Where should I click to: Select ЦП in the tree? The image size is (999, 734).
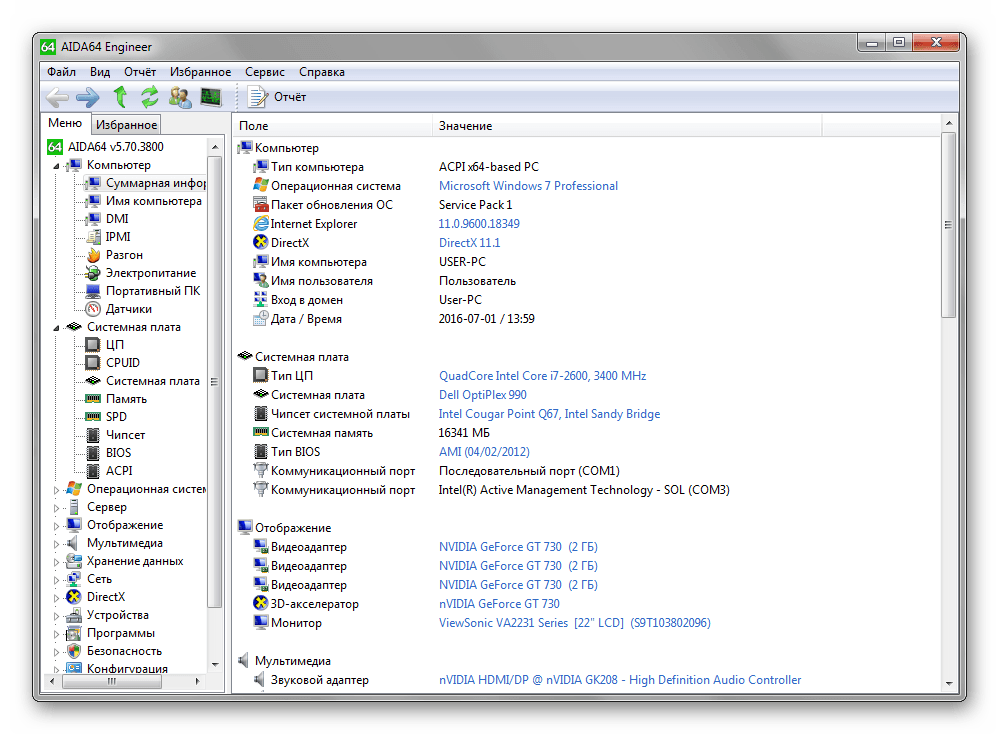coord(115,345)
